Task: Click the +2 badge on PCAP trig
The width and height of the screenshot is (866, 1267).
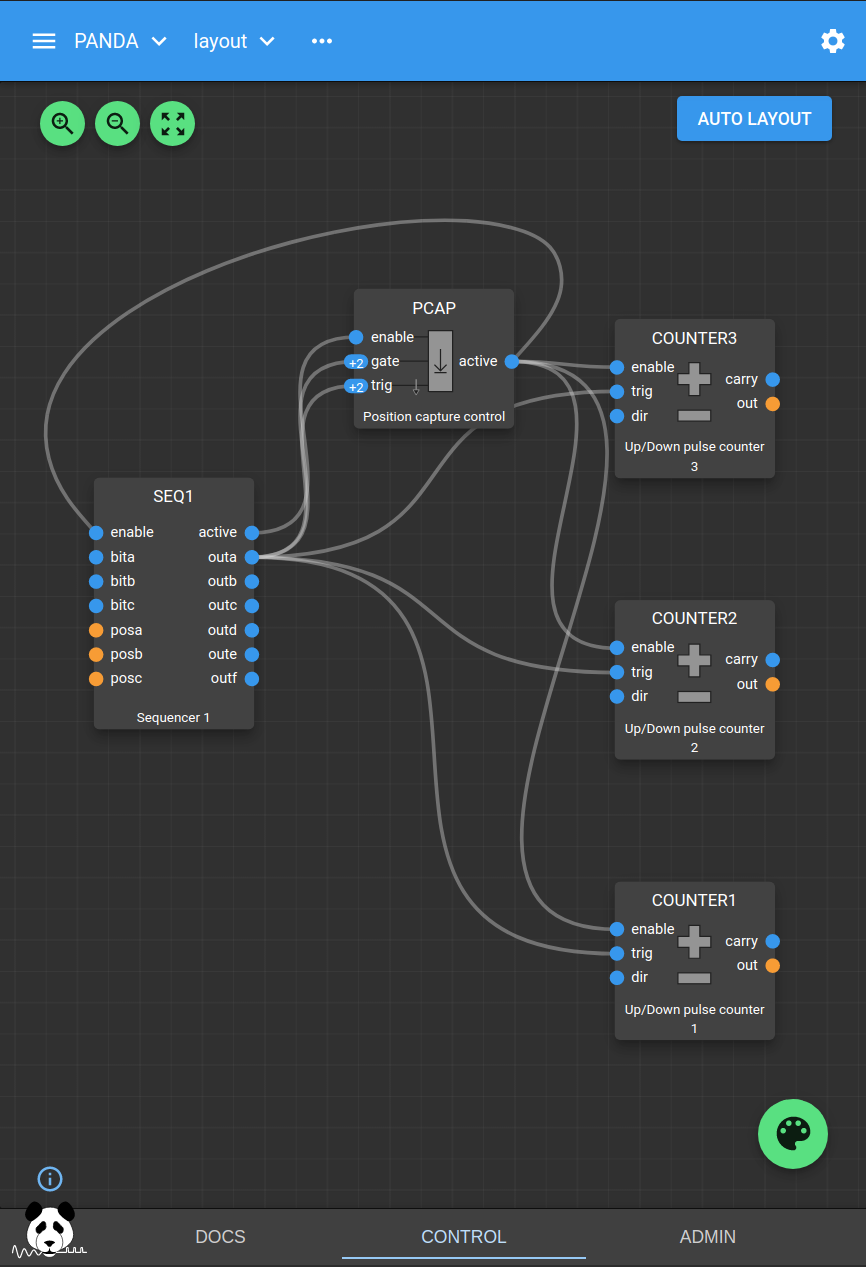Action: [x=356, y=386]
